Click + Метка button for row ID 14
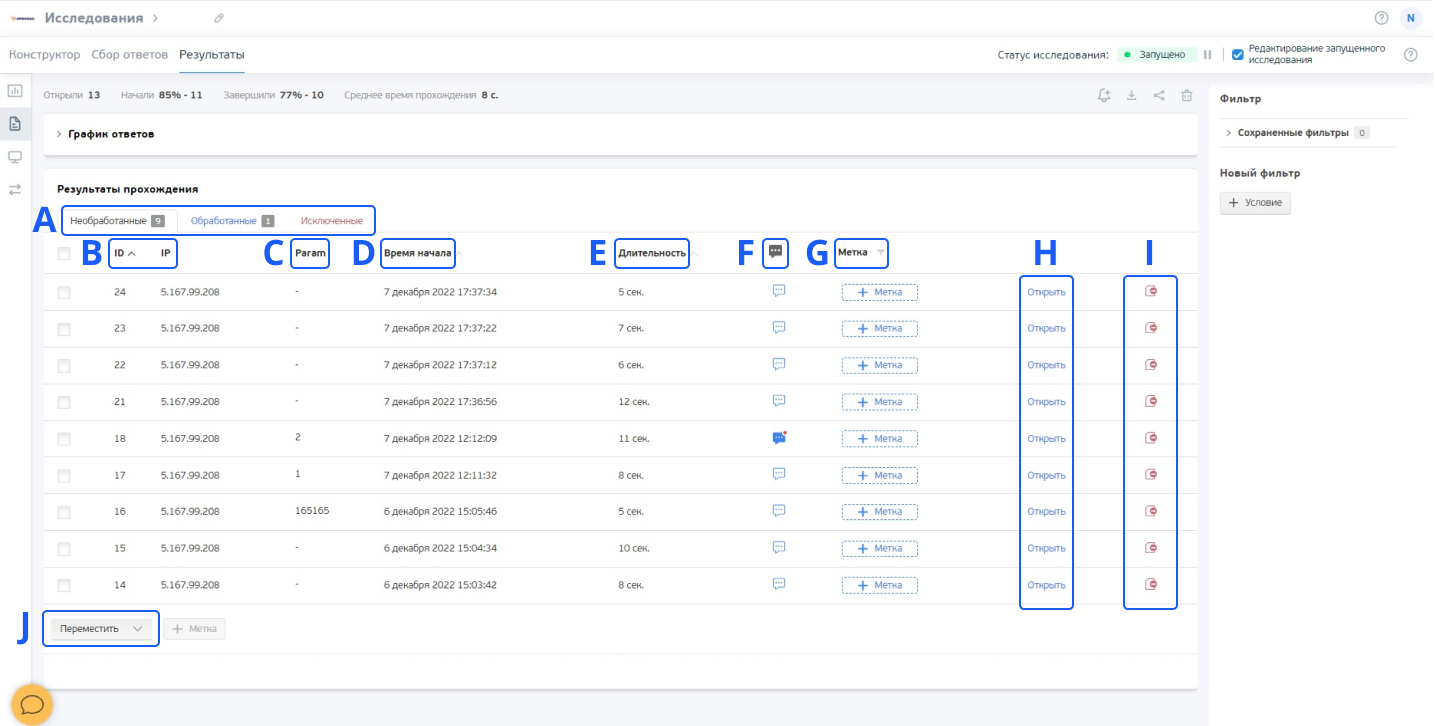This screenshot has width=1436, height=726. click(880, 585)
